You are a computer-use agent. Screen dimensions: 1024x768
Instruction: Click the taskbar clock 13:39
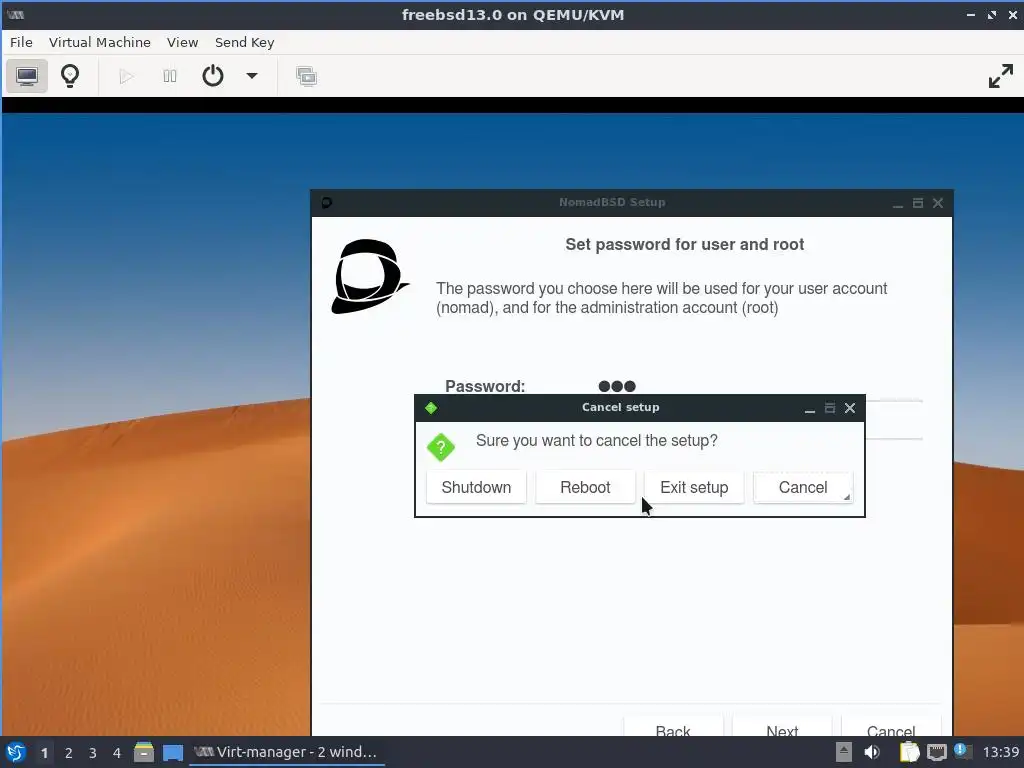[1000, 752]
